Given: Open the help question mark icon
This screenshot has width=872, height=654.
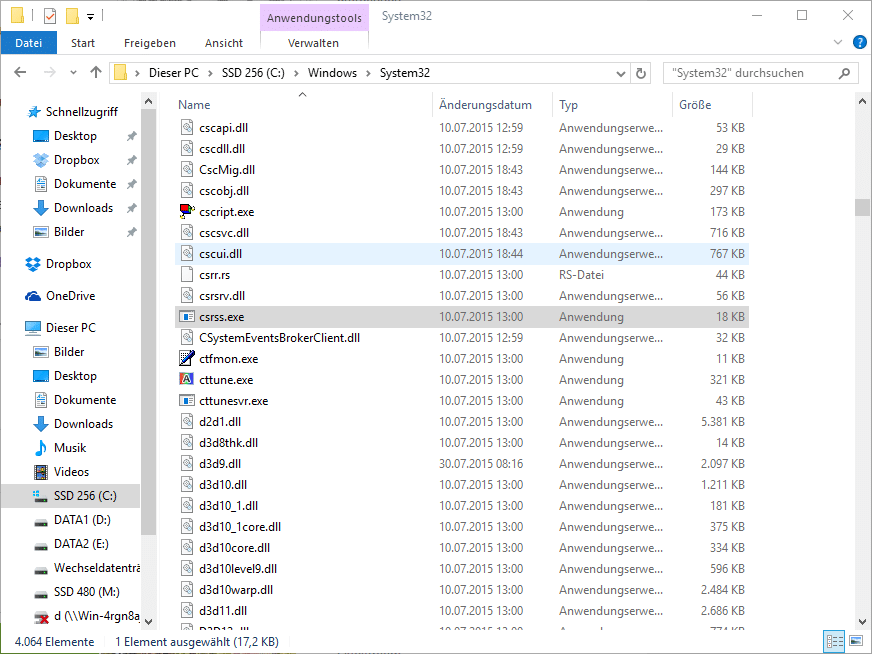Looking at the screenshot, I should click(x=859, y=42).
